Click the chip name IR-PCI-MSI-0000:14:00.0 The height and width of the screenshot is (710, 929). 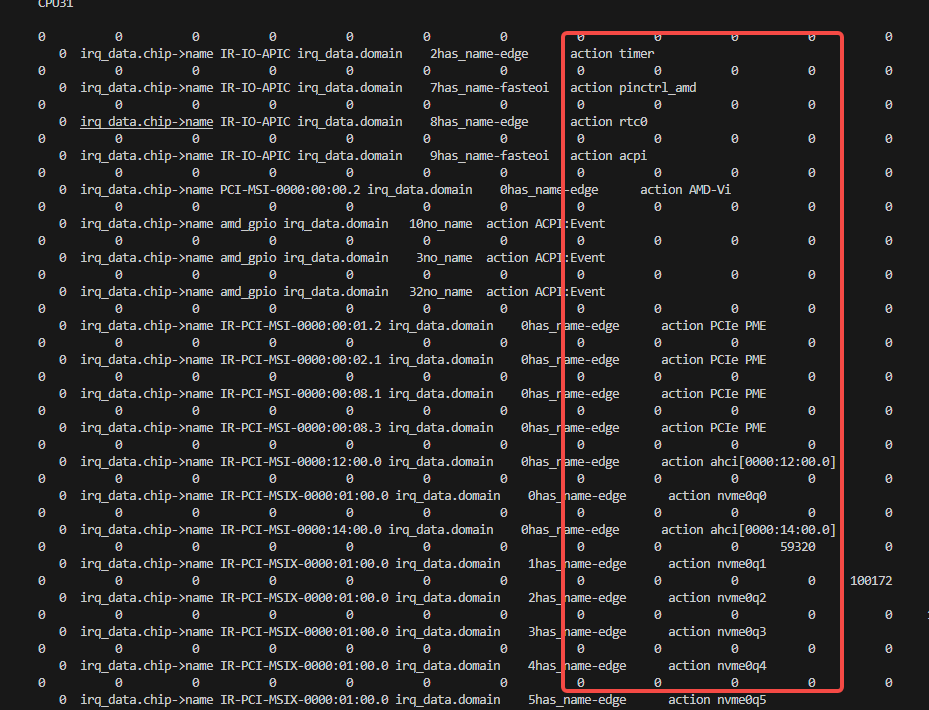tap(301, 530)
